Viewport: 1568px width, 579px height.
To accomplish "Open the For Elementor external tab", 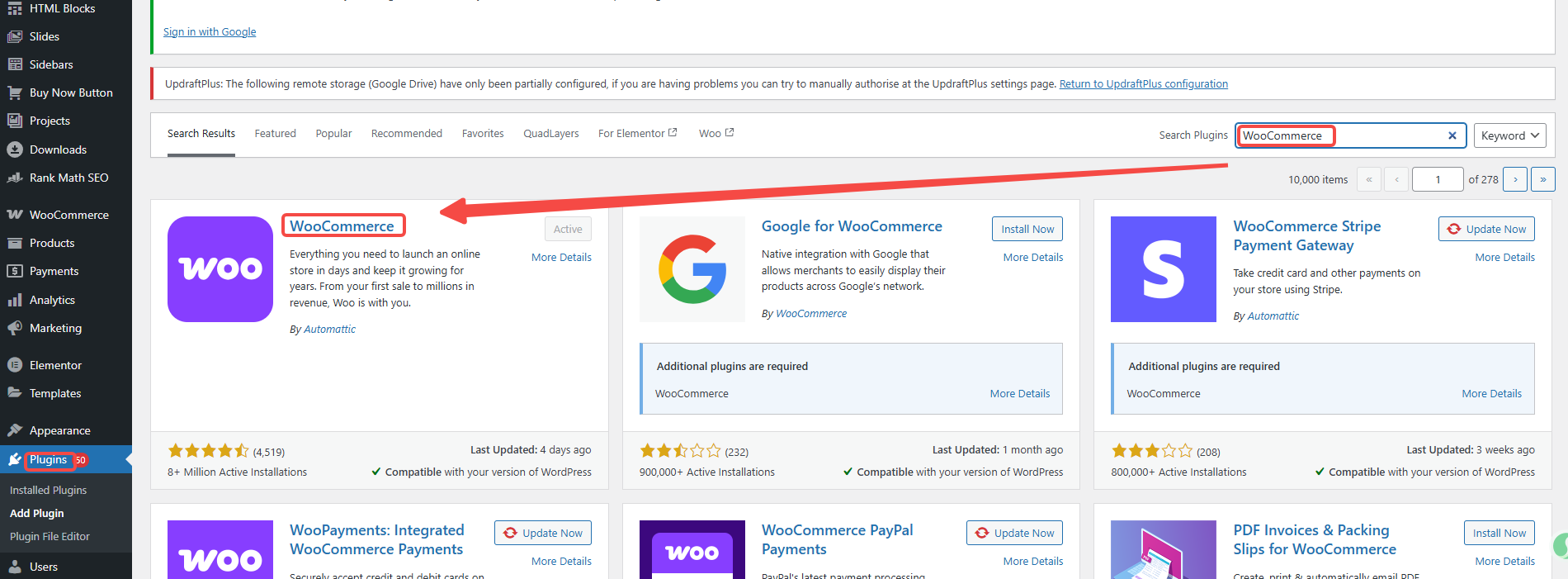I will pos(637,133).
